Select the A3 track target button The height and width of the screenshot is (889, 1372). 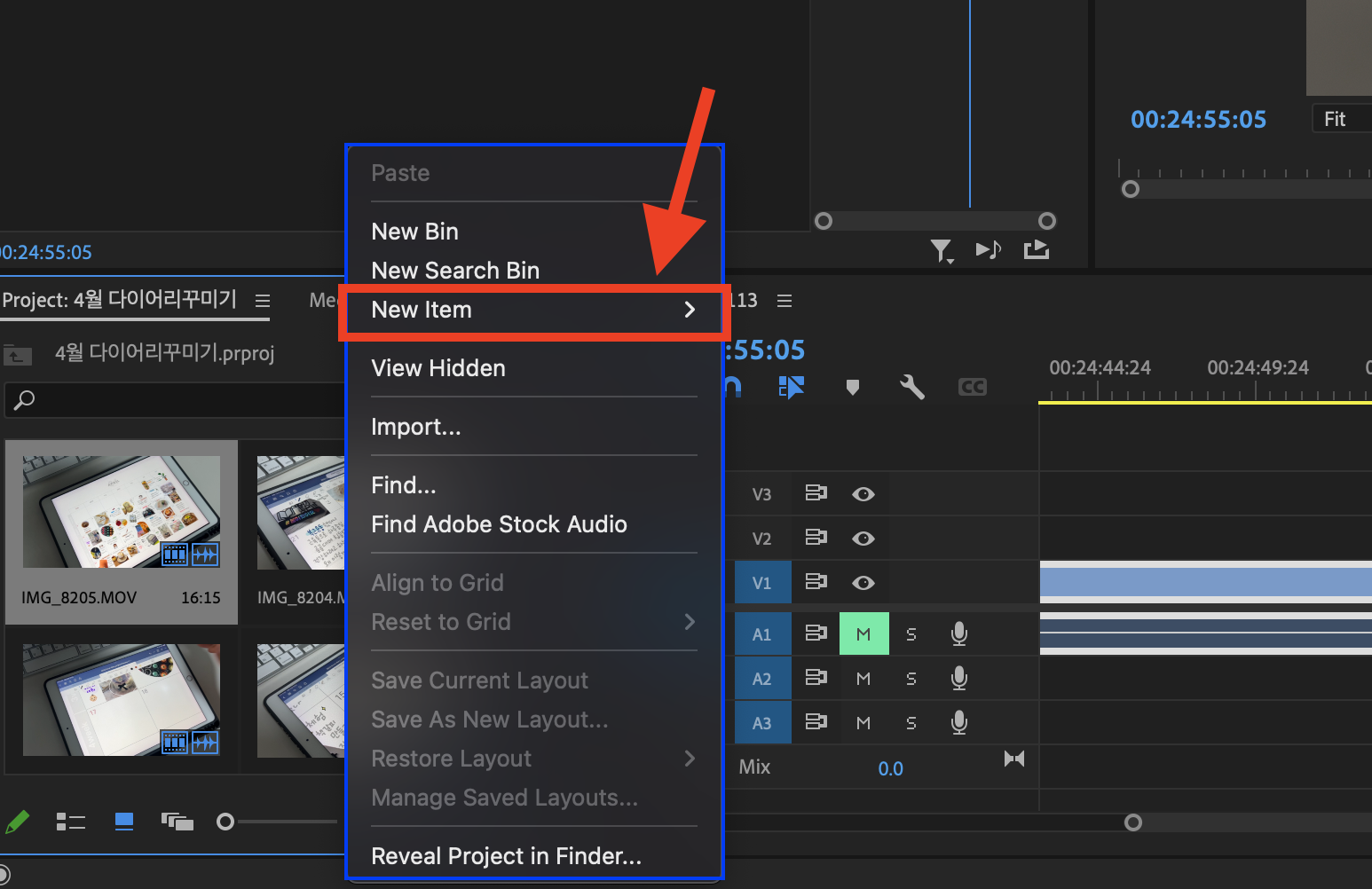point(761,723)
